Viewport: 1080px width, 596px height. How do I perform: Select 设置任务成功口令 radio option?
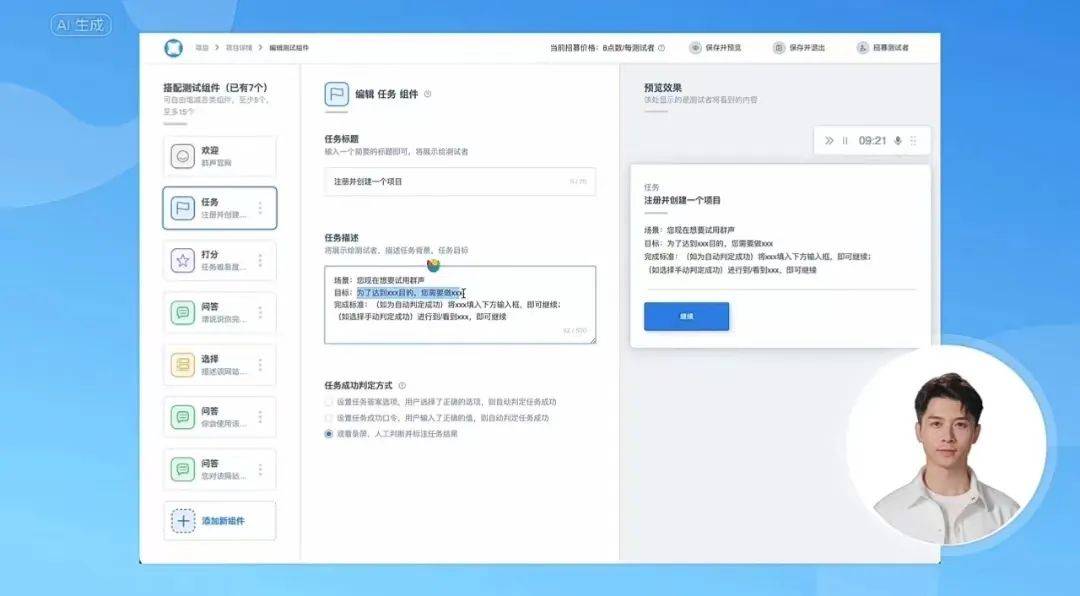click(329, 418)
